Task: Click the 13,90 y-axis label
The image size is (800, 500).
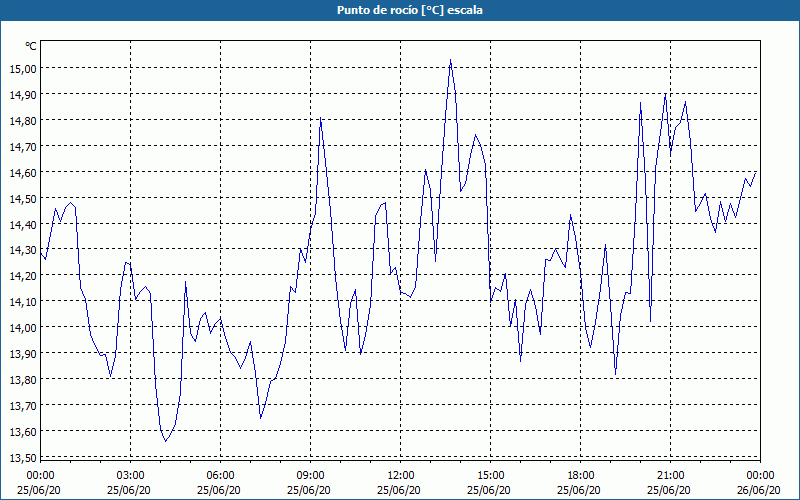Action: coord(23,354)
